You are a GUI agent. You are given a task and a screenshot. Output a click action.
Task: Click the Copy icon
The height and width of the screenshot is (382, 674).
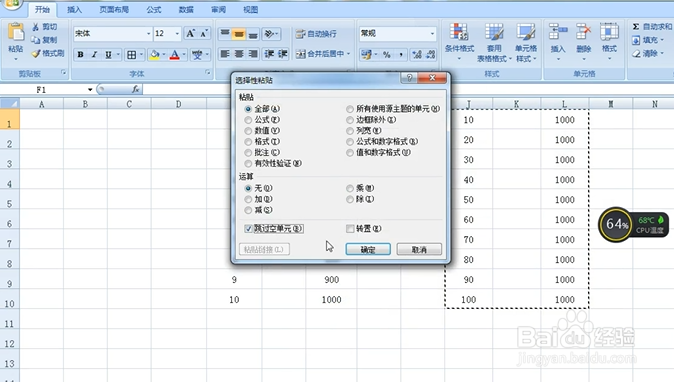36,40
